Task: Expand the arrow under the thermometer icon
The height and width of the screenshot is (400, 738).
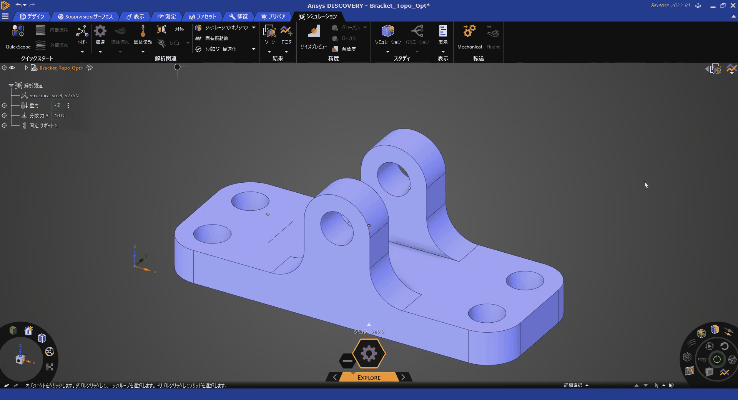Action: pyautogui.click(x=143, y=52)
